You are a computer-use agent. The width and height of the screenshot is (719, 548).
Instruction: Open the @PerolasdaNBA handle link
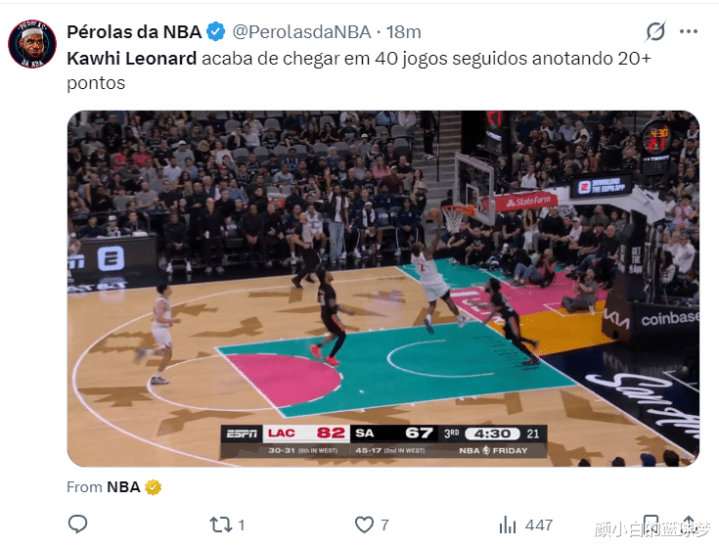click(x=301, y=32)
